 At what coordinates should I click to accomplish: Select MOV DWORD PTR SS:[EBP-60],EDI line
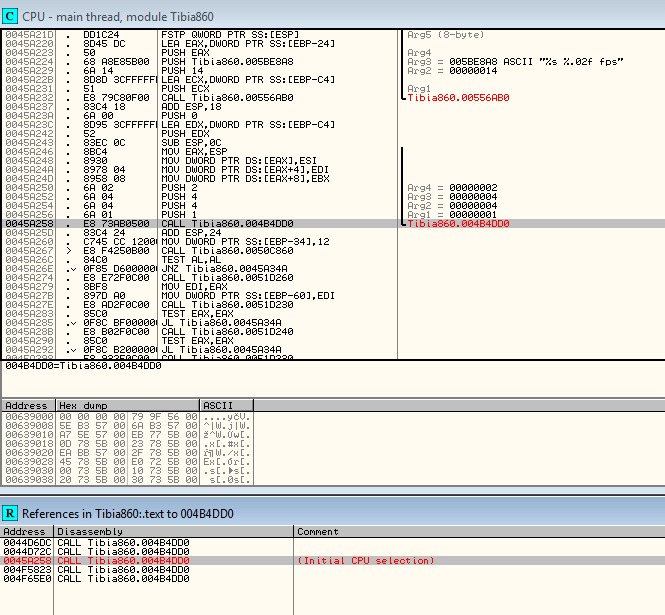coord(248,296)
